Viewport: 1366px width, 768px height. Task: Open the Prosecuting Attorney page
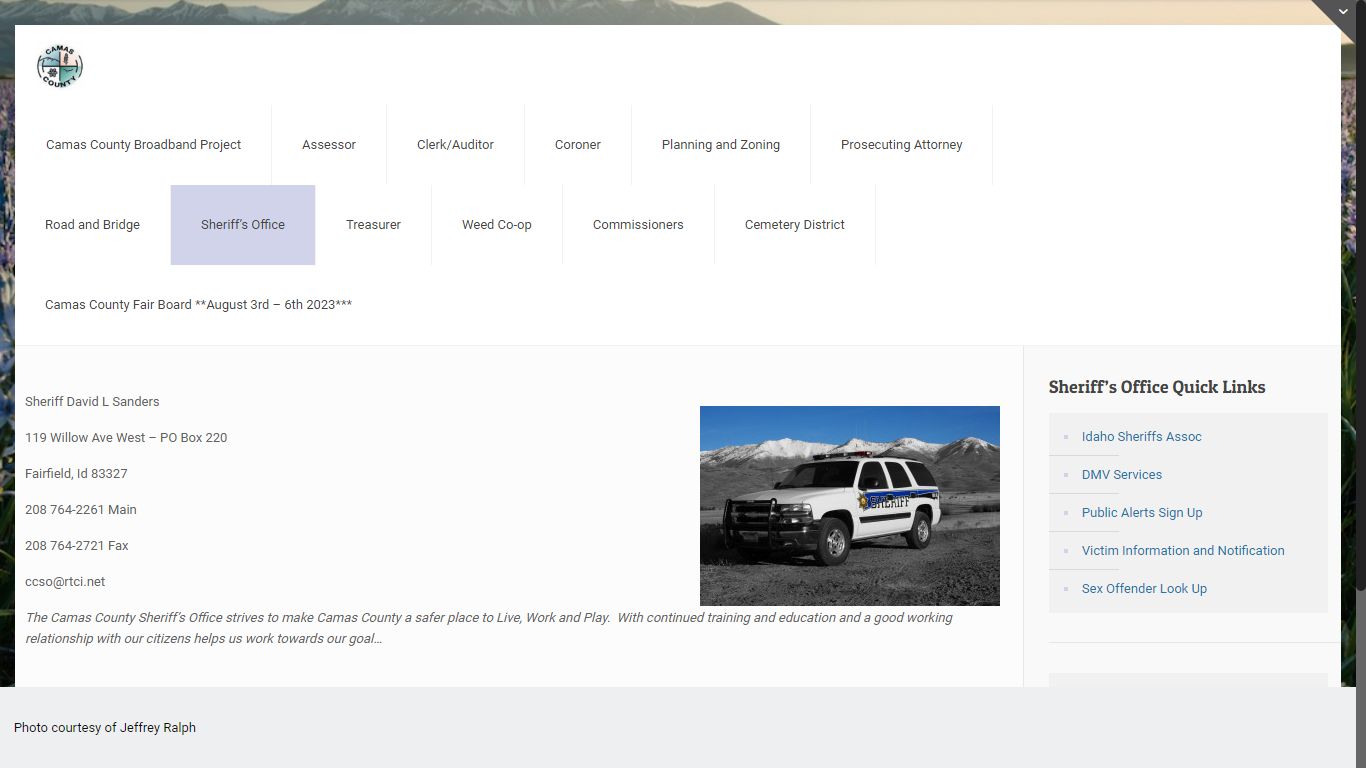pyautogui.click(x=901, y=145)
